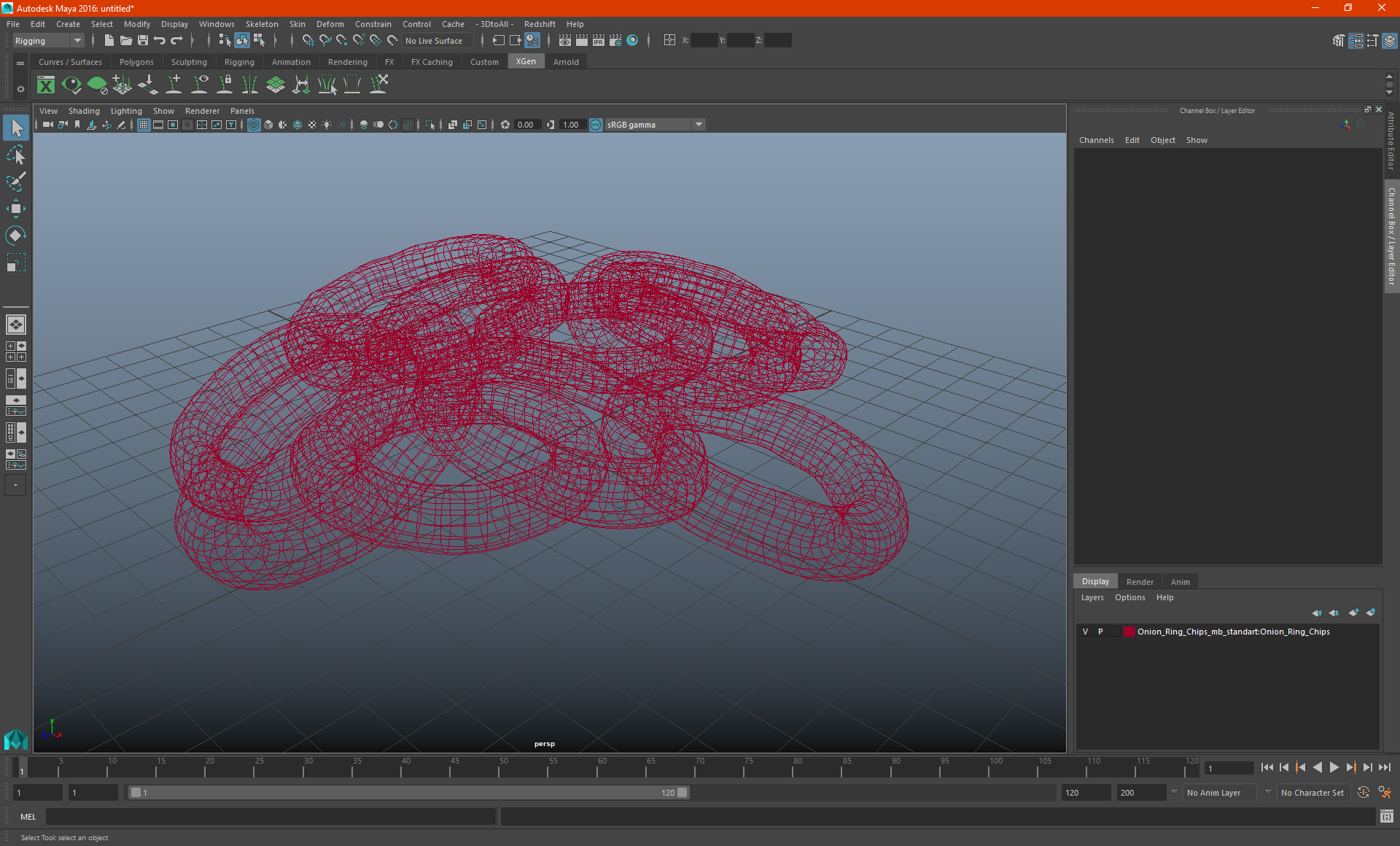Toggle the viewport grid display

click(144, 125)
